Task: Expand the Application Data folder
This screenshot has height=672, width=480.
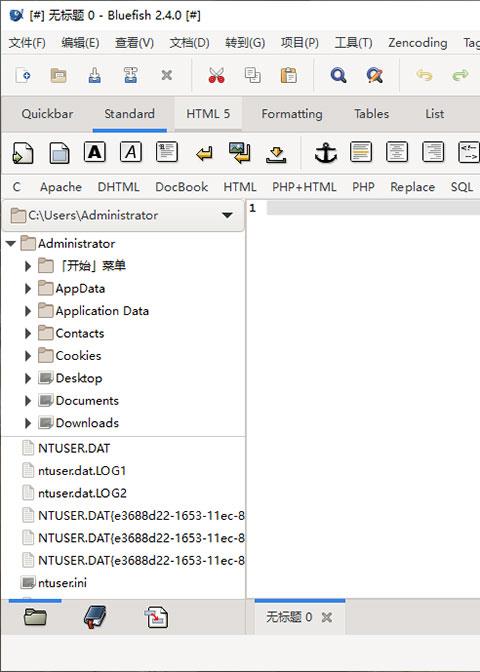Action: pyautogui.click(x=28, y=311)
